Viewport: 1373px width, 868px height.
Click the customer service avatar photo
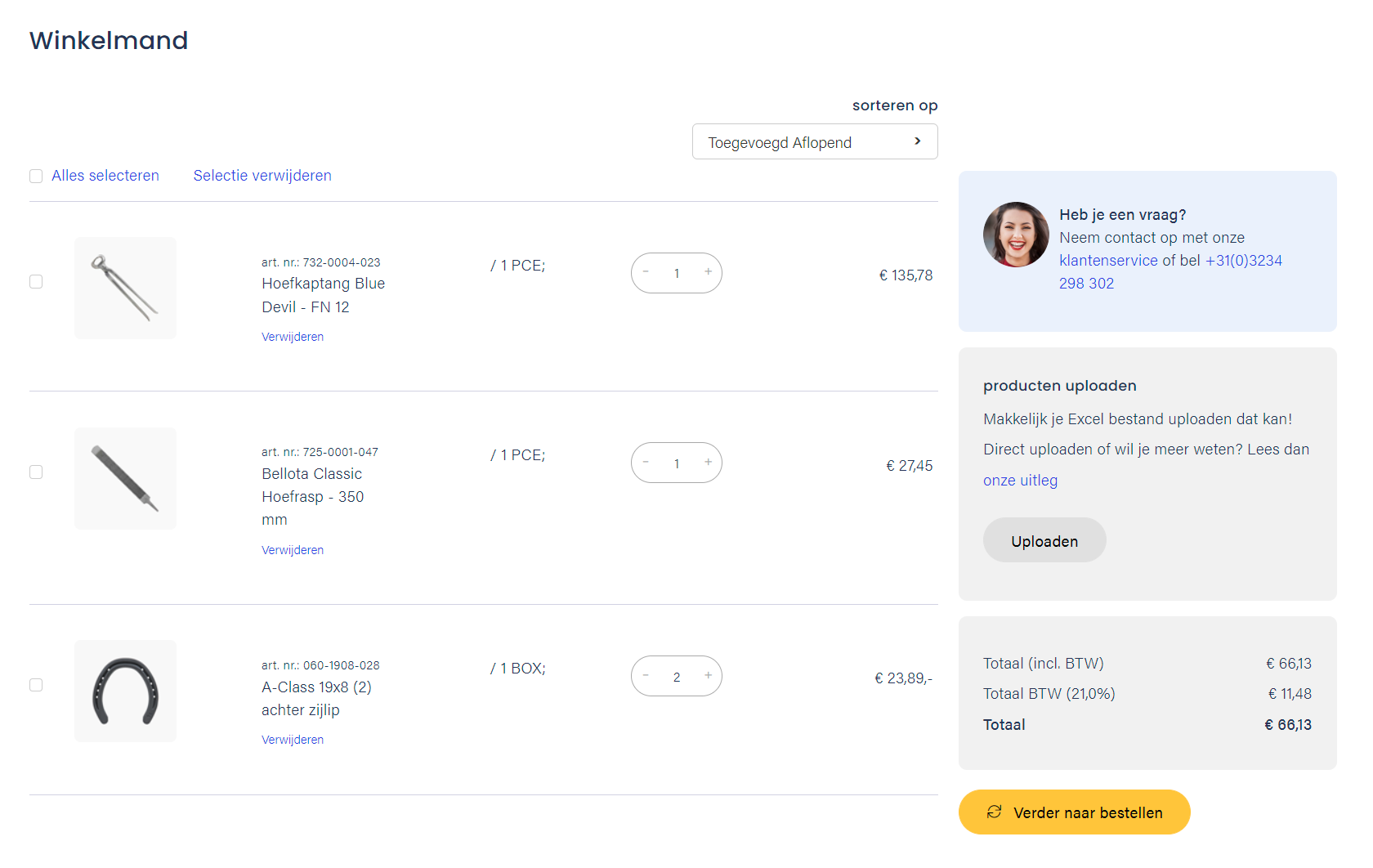(x=1016, y=235)
